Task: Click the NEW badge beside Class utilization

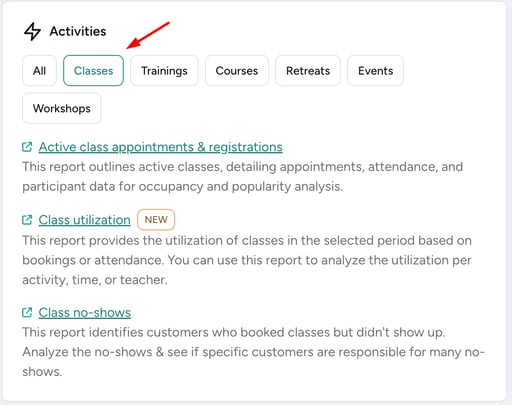Action: (x=156, y=220)
